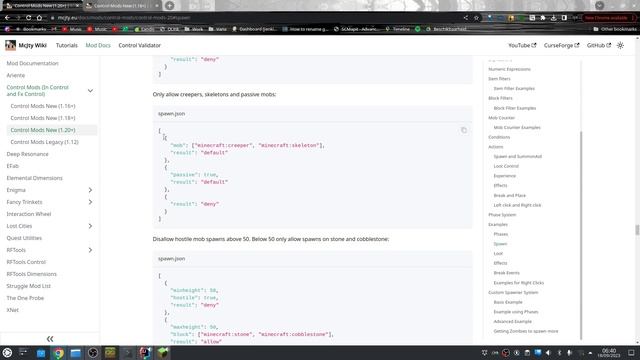Open Control Mods Legacy (1.12) page

click(44, 142)
